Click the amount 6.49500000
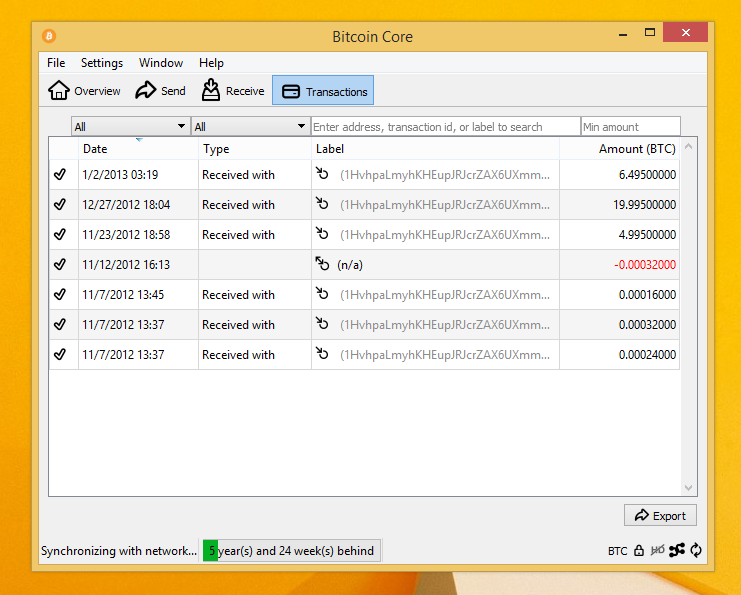The height and width of the screenshot is (595, 741). pos(647,175)
